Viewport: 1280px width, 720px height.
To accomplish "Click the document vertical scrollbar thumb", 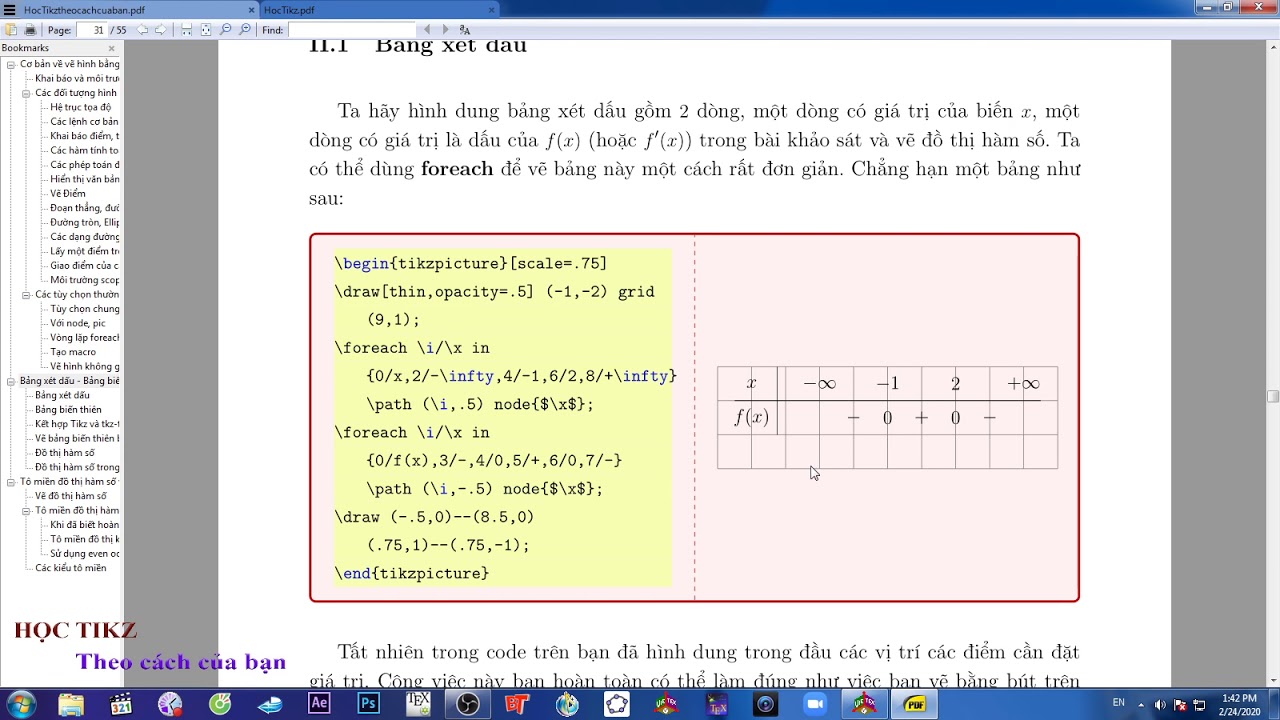I will point(1273,397).
